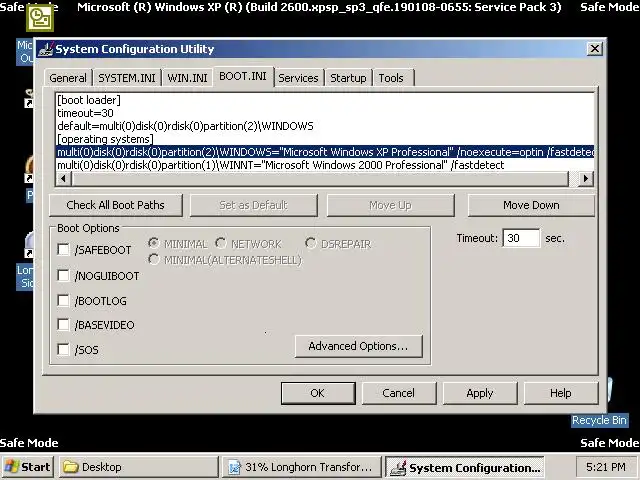Click the boot list right scroll arrow
Image resolution: width=640 pixels, height=480 pixels.
pos(586,178)
